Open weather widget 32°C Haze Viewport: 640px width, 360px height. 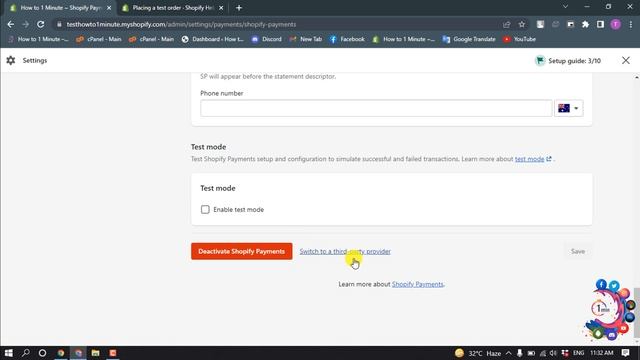click(478, 353)
